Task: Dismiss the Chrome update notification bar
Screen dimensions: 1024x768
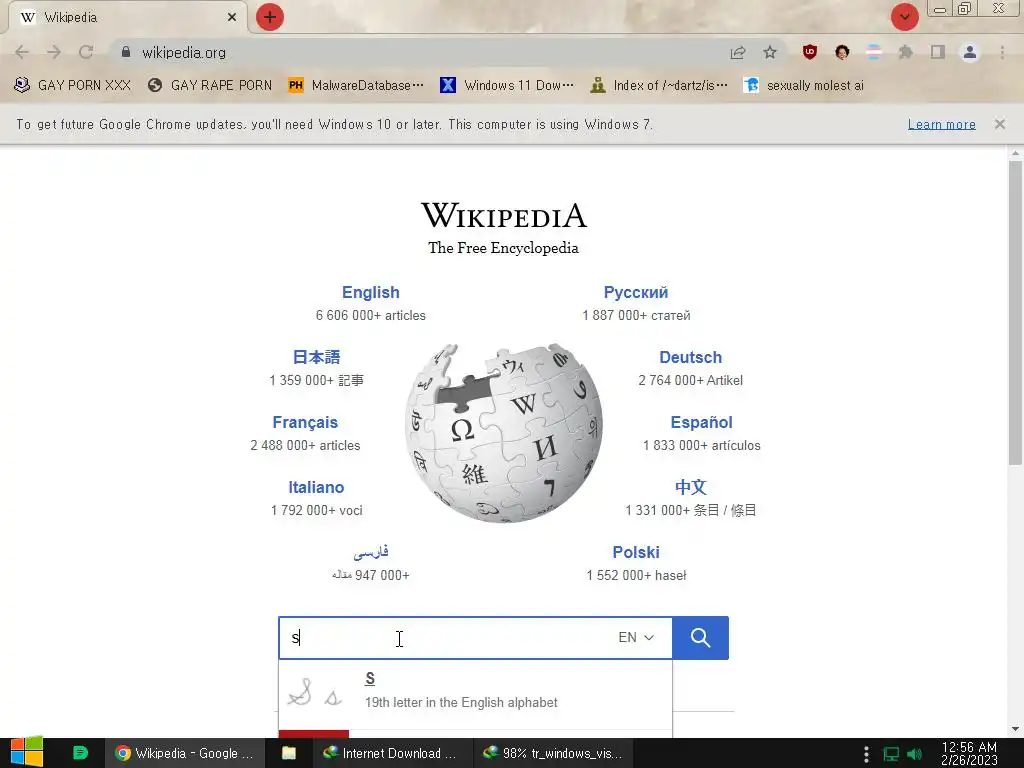Action: [1000, 123]
